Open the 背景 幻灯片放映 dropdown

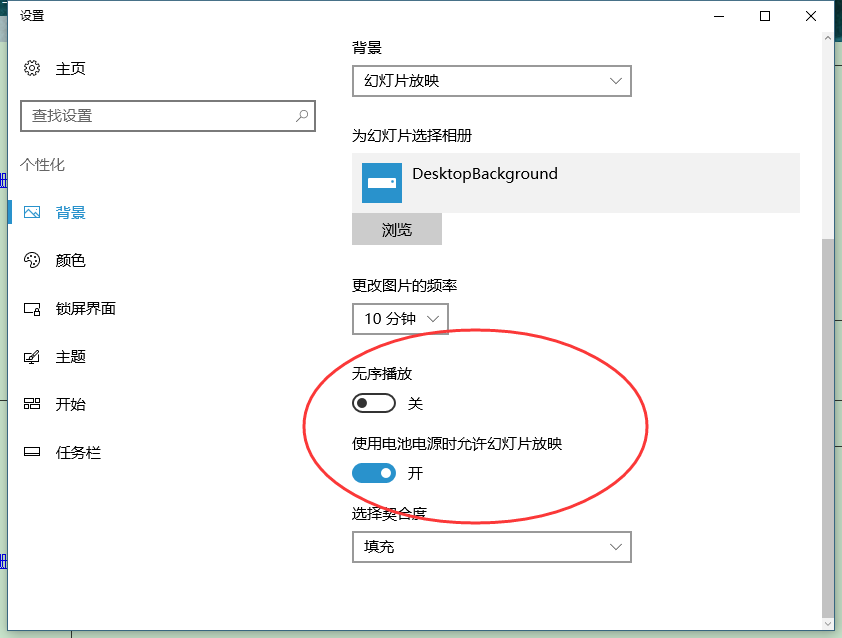coord(492,81)
